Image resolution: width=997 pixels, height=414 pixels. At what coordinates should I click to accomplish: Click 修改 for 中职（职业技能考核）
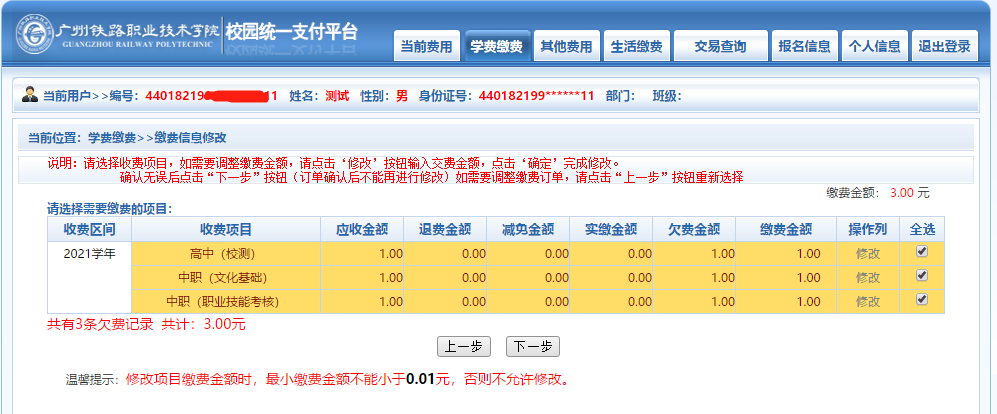(x=867, y=301)
